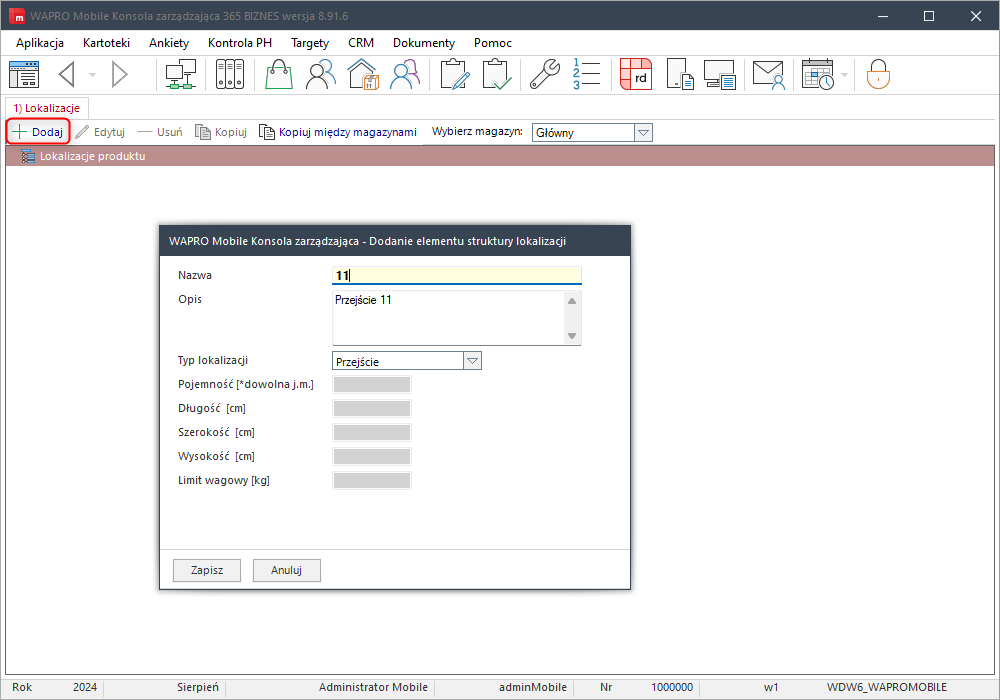Click Kopiuj między magazynami toolbar button
The height and width of the screenshot is (700, 1000).
pos(338,132)
